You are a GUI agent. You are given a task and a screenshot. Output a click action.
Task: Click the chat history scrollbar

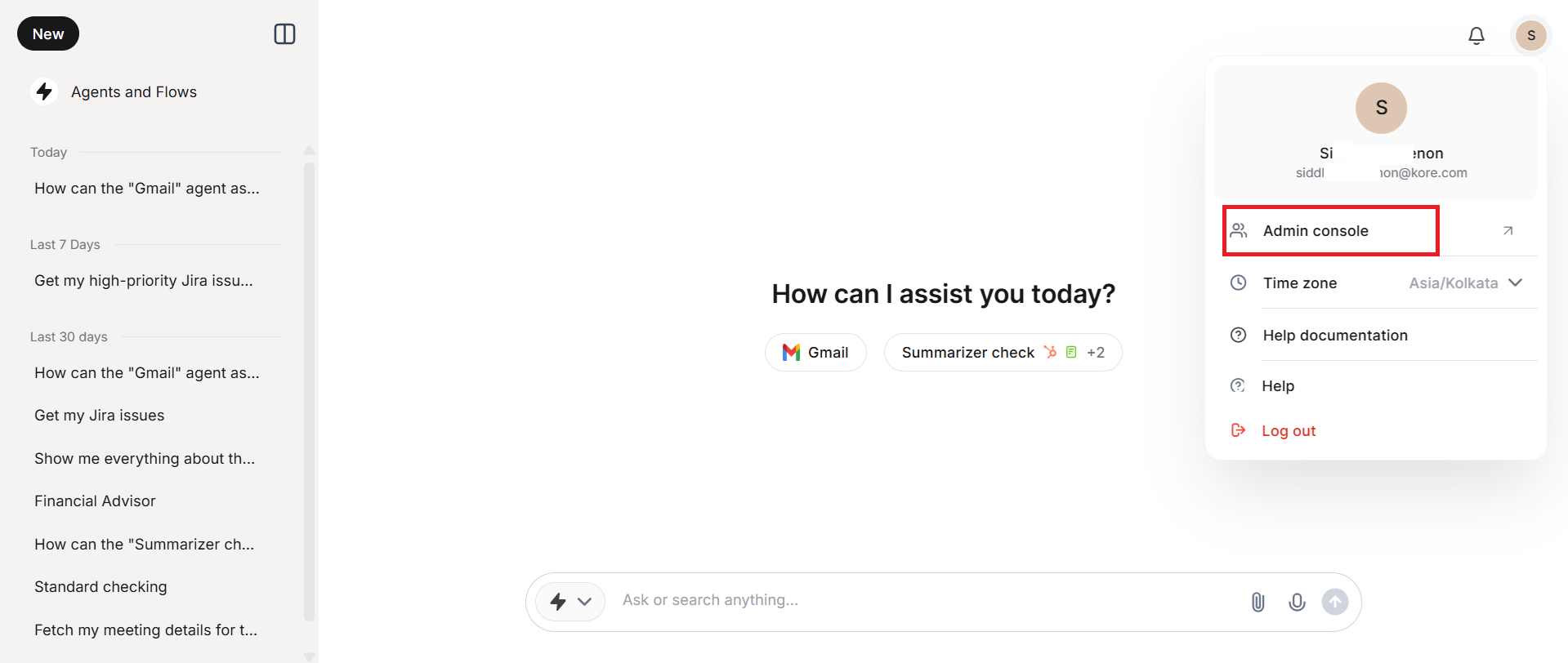pyautogui.click(x=309, y=392)
